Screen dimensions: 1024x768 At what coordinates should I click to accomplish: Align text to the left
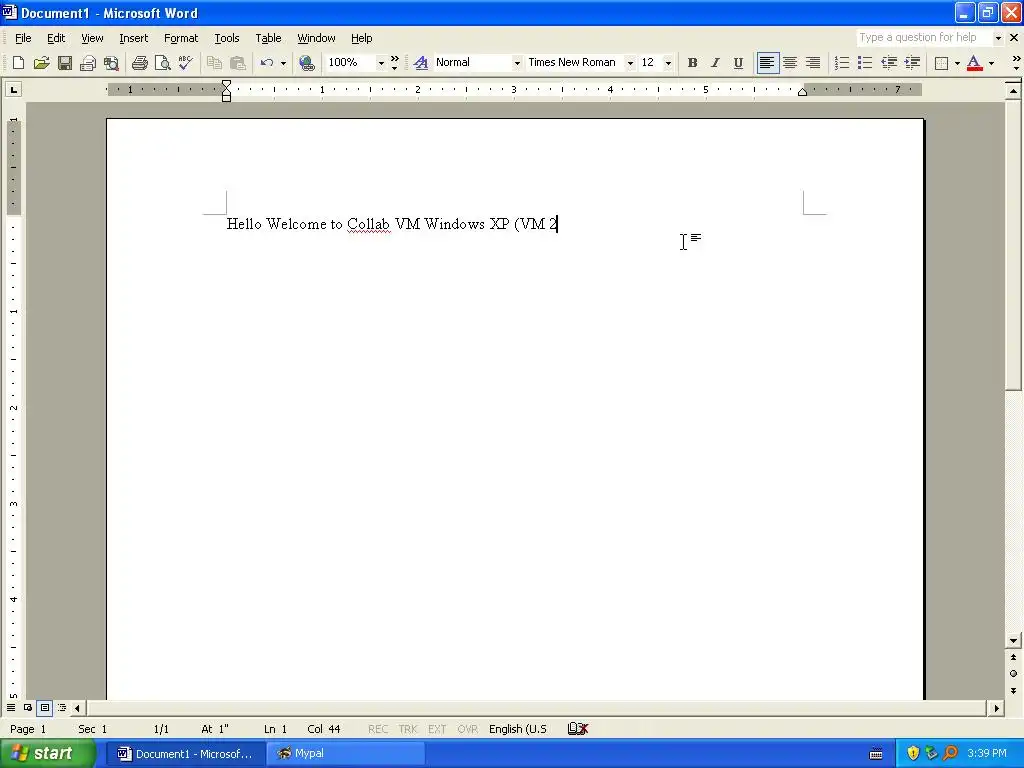click(x=767, y=63)
